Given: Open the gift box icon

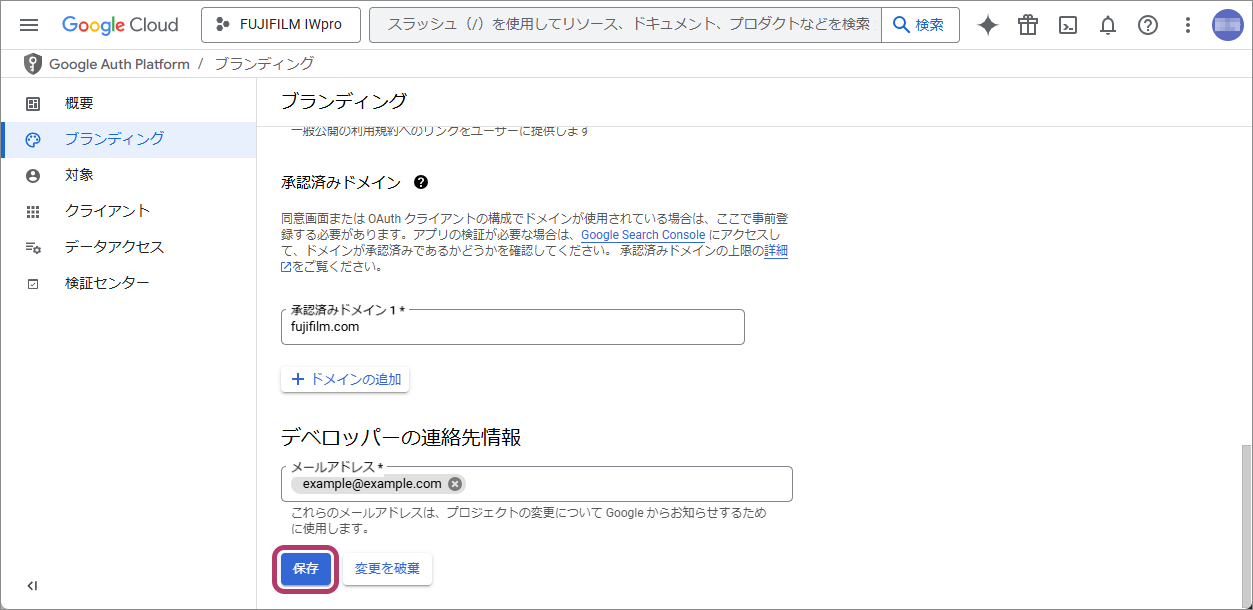Looking at the screenshot, I should point(1028,25).
